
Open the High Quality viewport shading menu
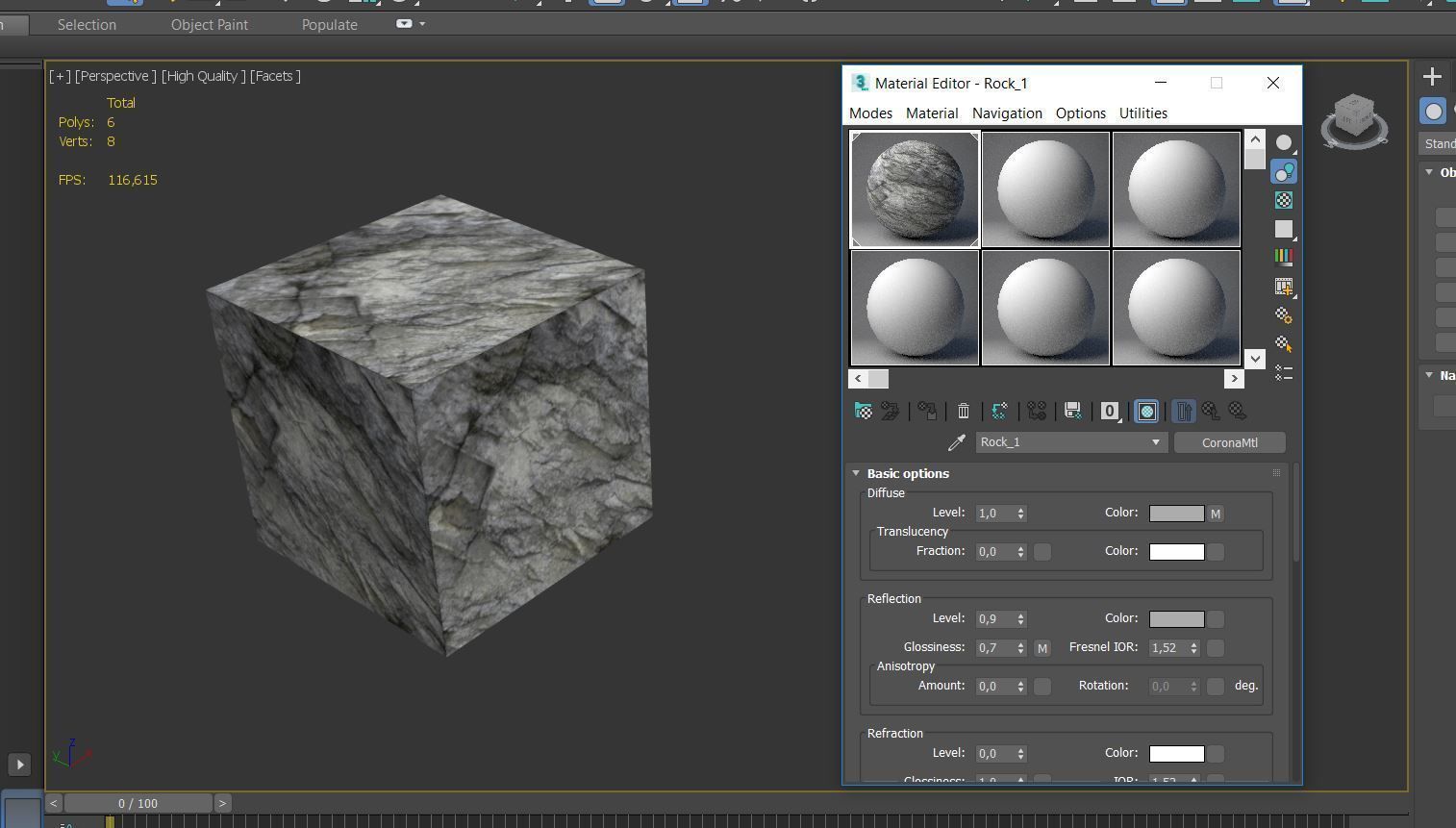pyautogui.click(x=203, y=76)
